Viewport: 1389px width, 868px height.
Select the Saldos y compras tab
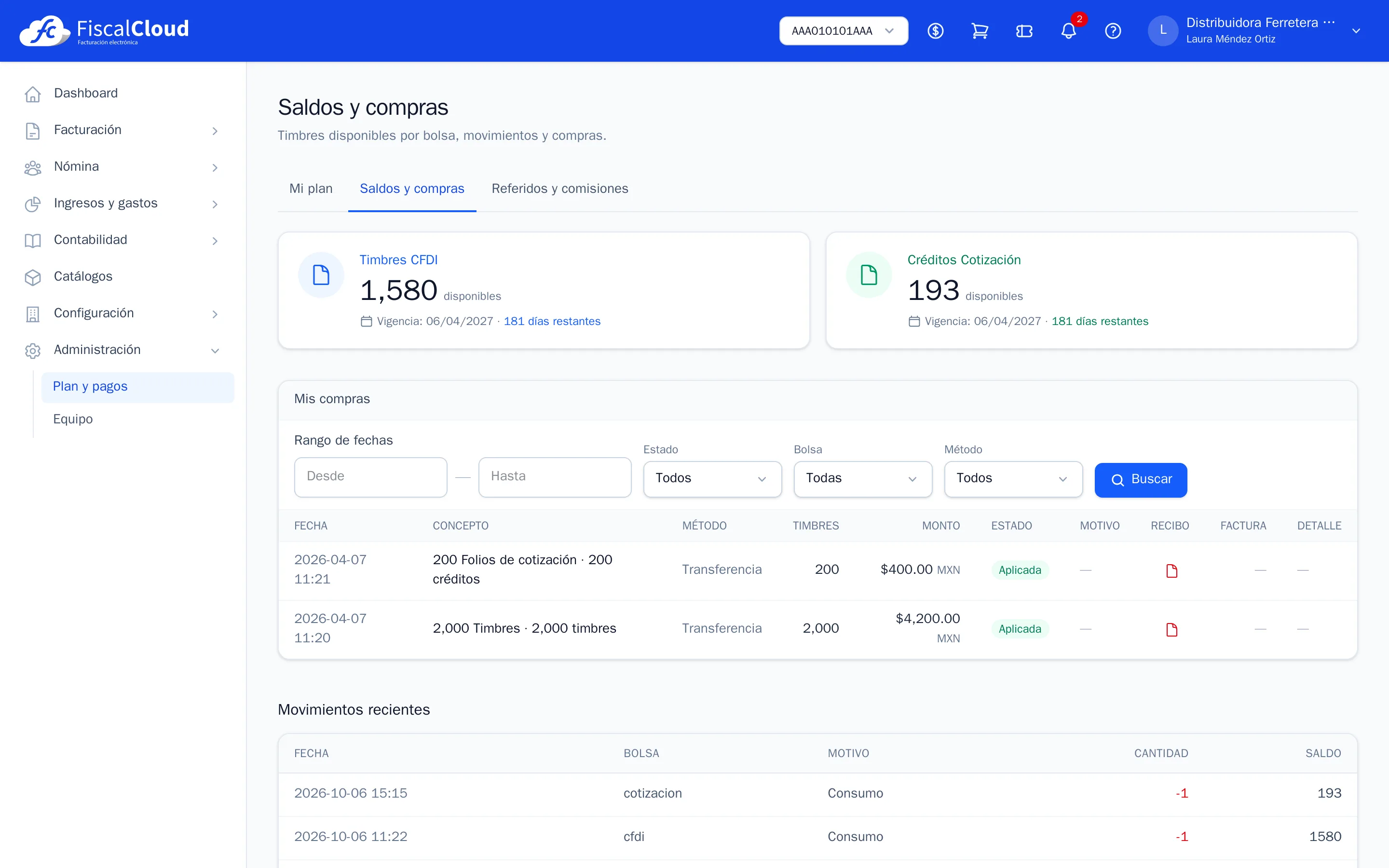(x=412, y=188)
